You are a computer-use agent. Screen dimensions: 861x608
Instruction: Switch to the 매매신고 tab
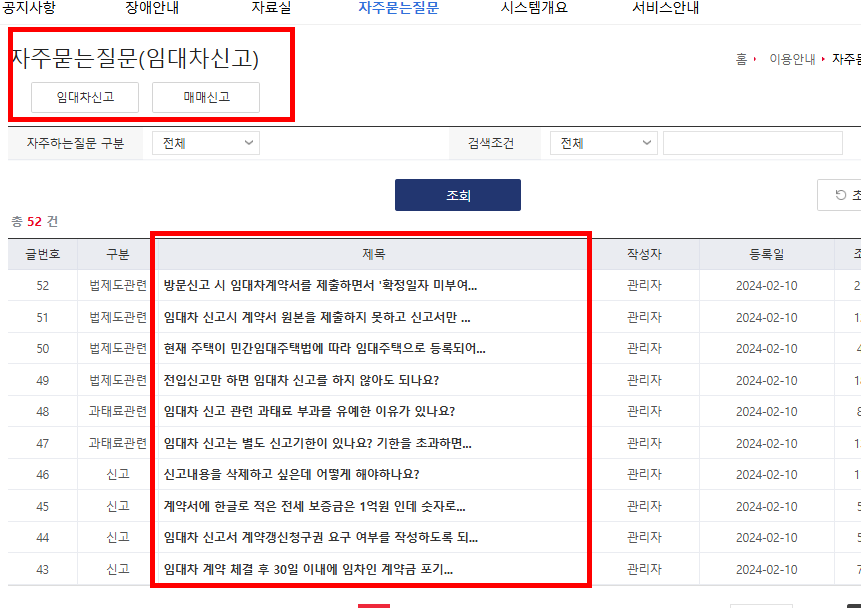(204, 97)
